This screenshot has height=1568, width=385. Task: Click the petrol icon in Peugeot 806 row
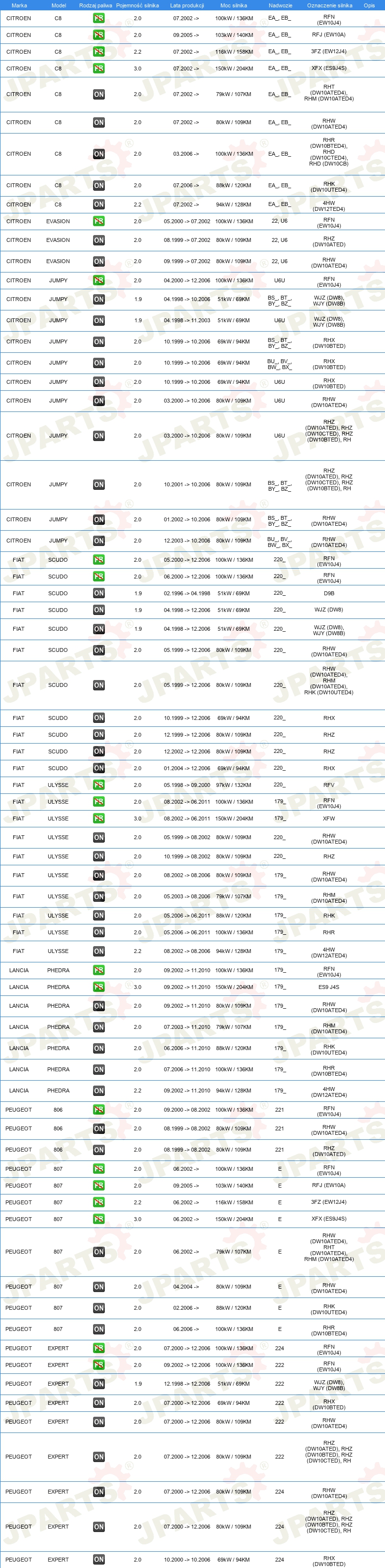point(98,1110)
